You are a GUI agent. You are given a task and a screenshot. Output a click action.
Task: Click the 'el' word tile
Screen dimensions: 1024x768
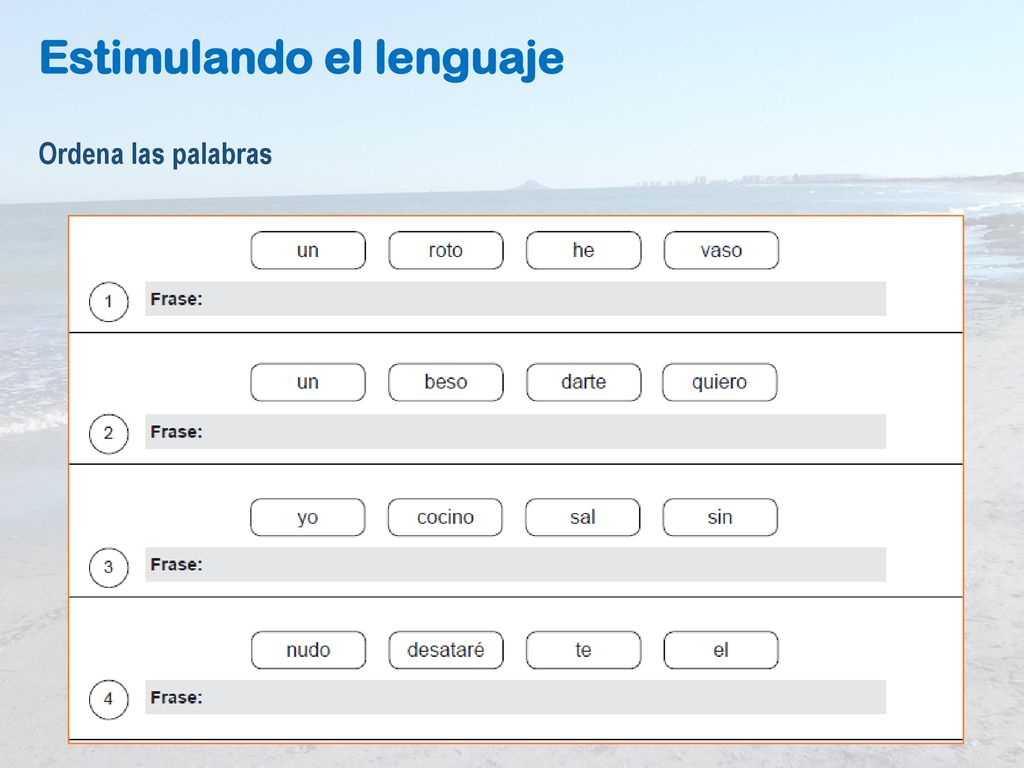pyautogui.click(x=722, y=650)
